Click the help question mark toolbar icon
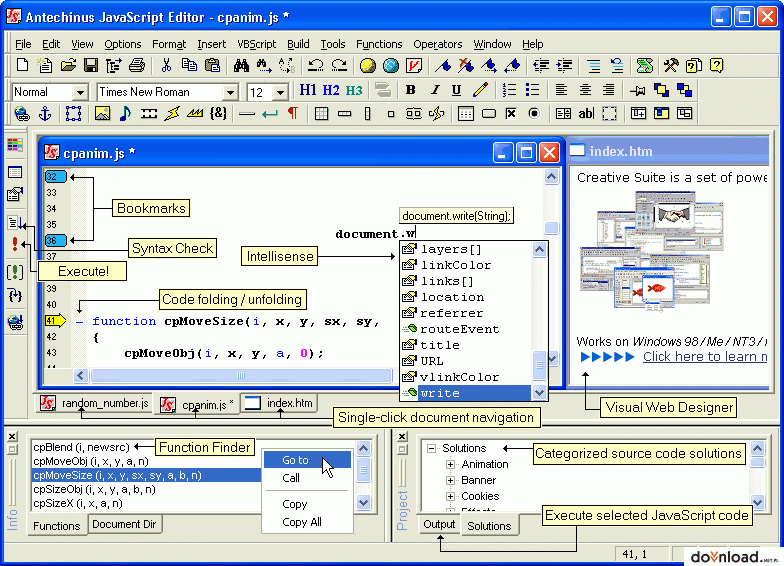This screenshot has height=566, width=784. 716,65
